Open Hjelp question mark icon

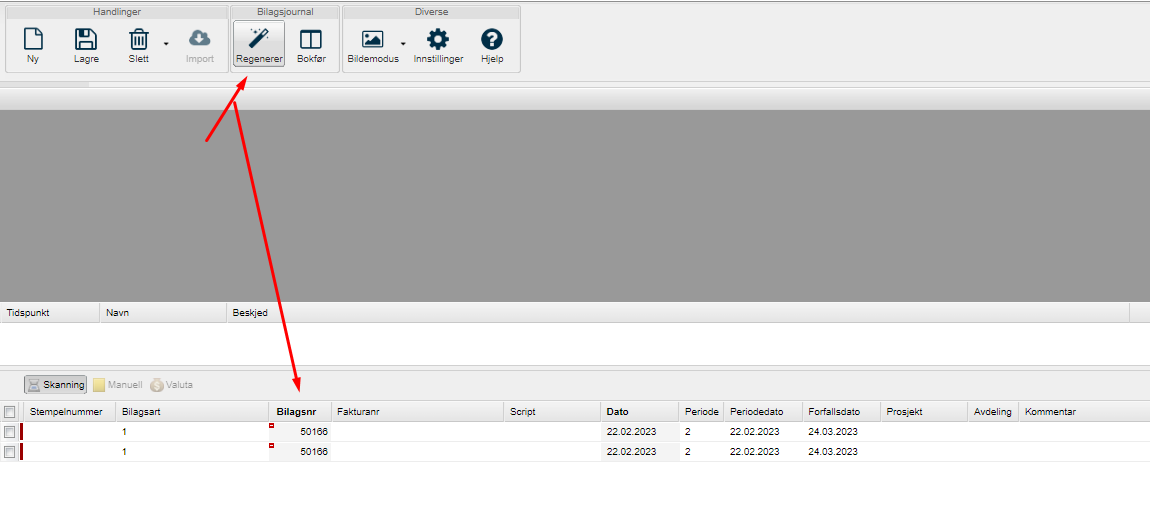pyautogui.click(x=491, y=40)
